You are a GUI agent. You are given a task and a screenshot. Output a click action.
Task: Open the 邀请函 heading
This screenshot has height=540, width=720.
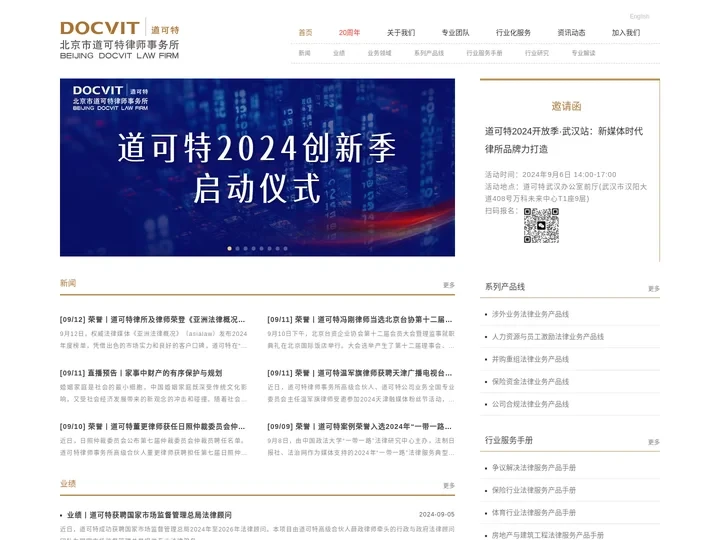pyautogui.click(x=566, y=107)
